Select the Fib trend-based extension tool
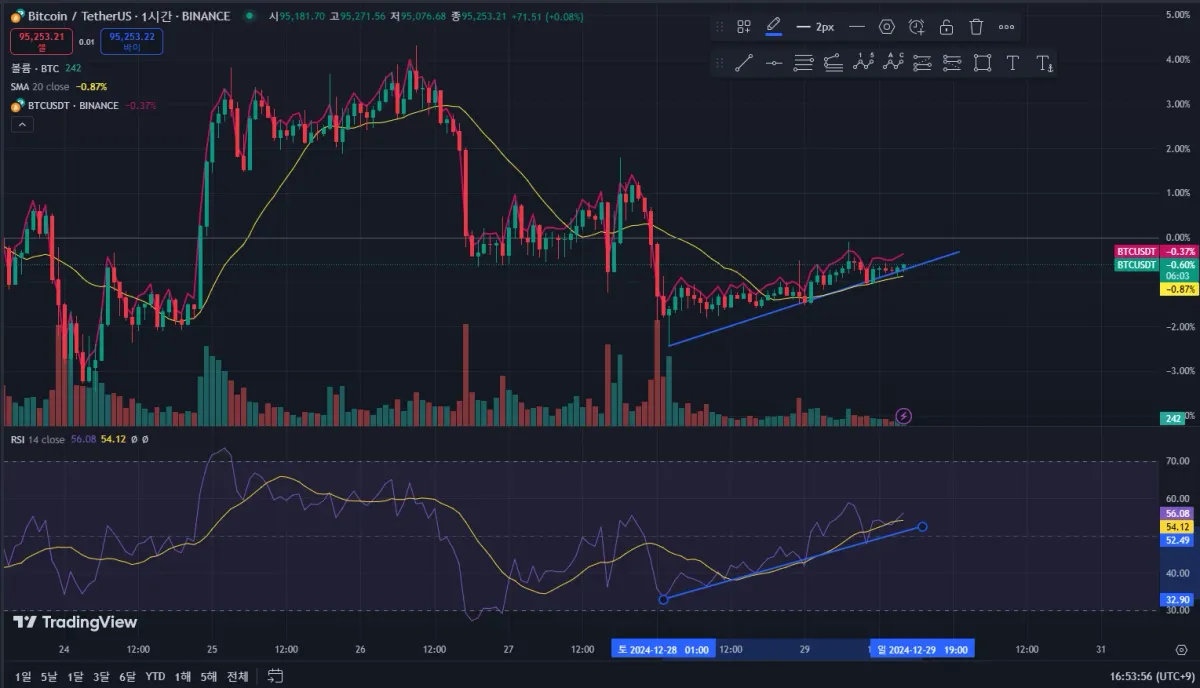This screenshot has width=1200, height=688. coord(833,63)
